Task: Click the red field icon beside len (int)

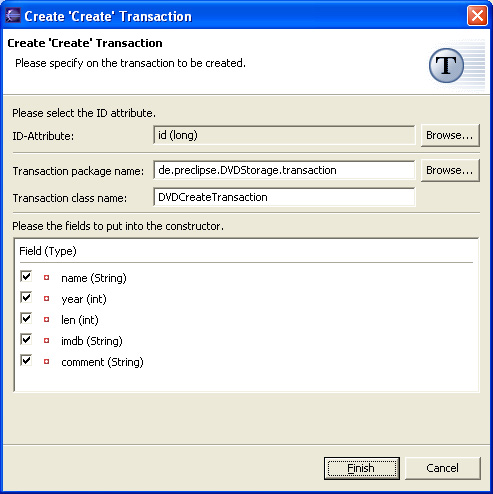Action: tap(46, 319)
